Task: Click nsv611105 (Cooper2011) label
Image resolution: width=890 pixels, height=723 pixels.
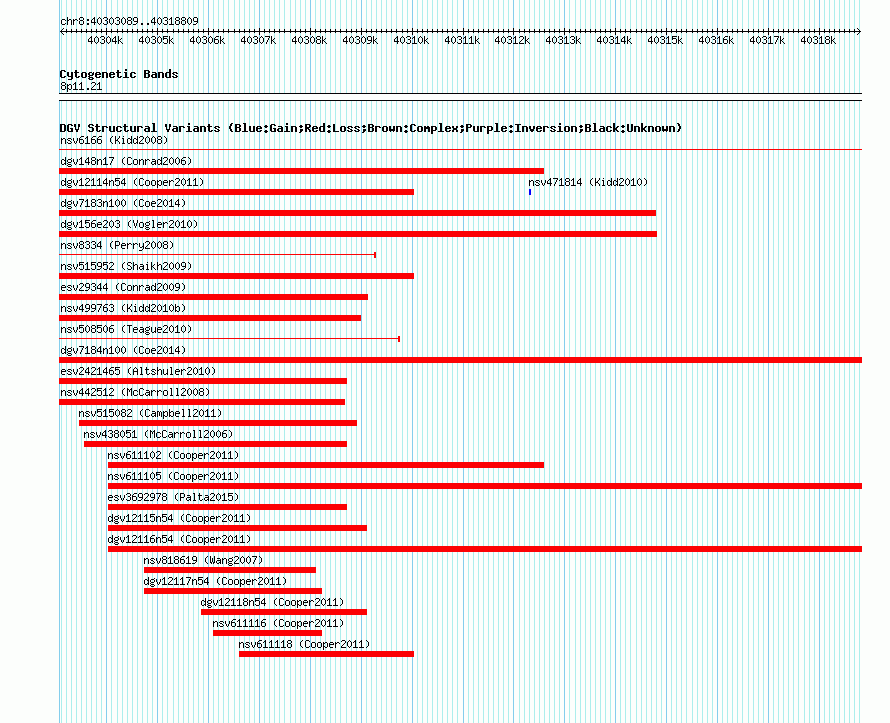Action: [x=173, y=476]
